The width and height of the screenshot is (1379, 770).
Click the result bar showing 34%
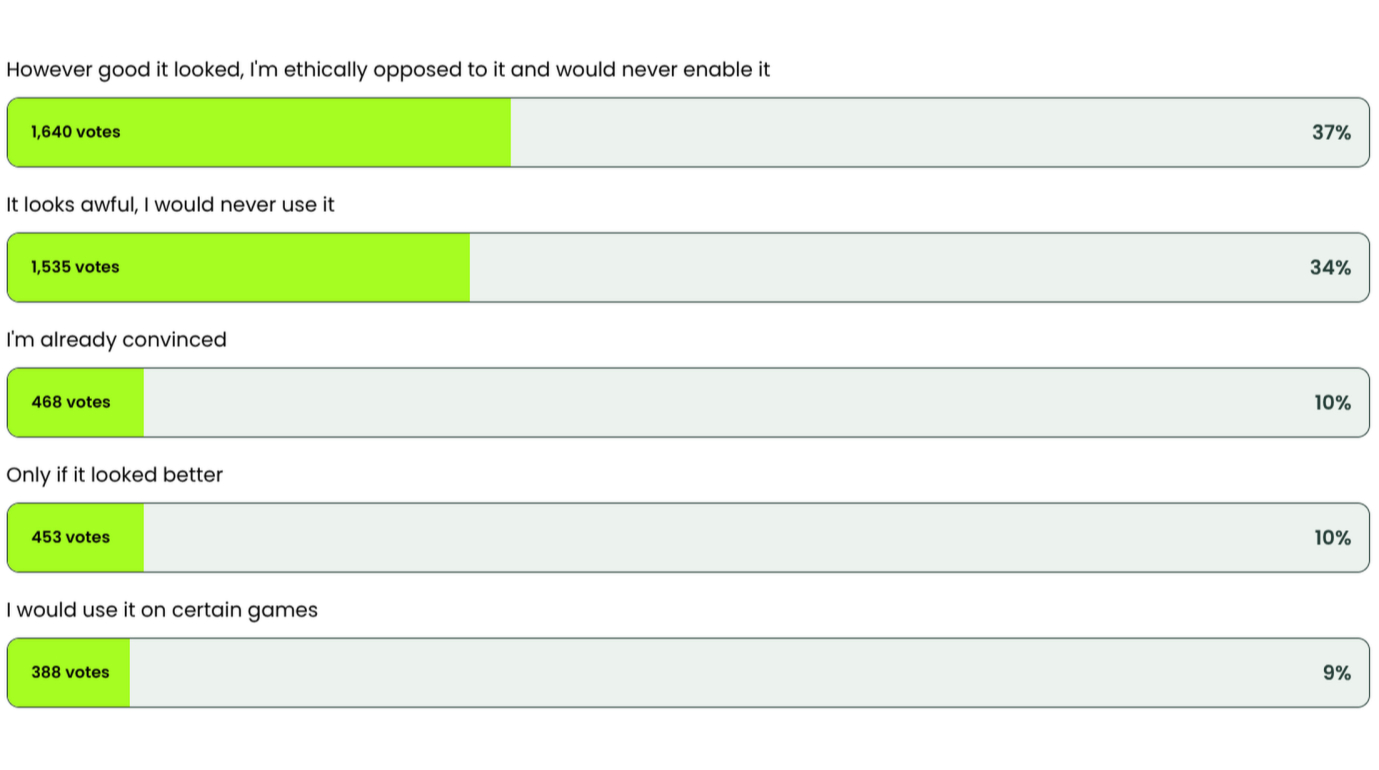coord(688,267)
